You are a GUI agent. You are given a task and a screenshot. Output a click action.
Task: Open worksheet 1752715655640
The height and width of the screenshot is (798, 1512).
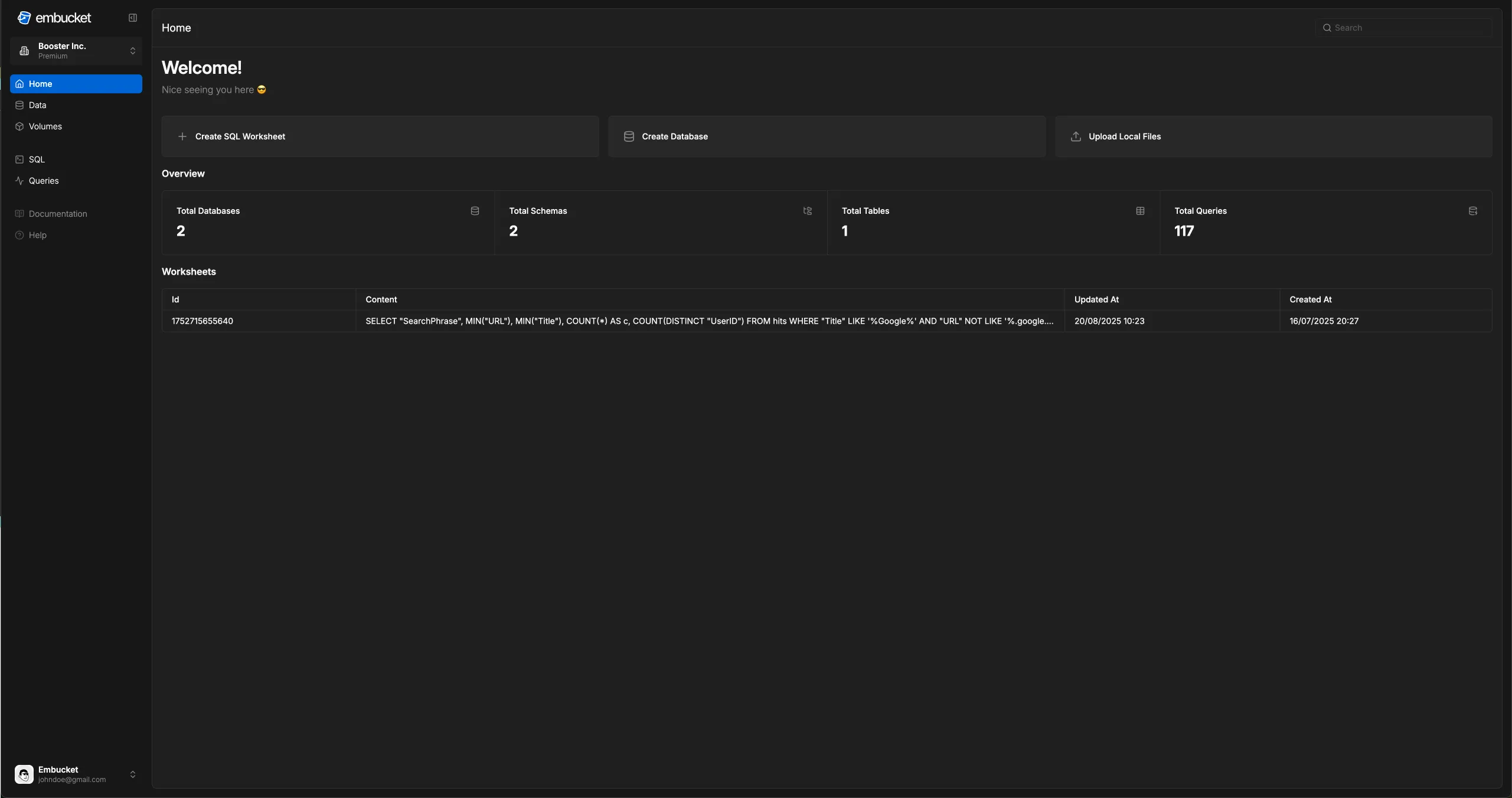pyautogui.click(x=203, y=321)
